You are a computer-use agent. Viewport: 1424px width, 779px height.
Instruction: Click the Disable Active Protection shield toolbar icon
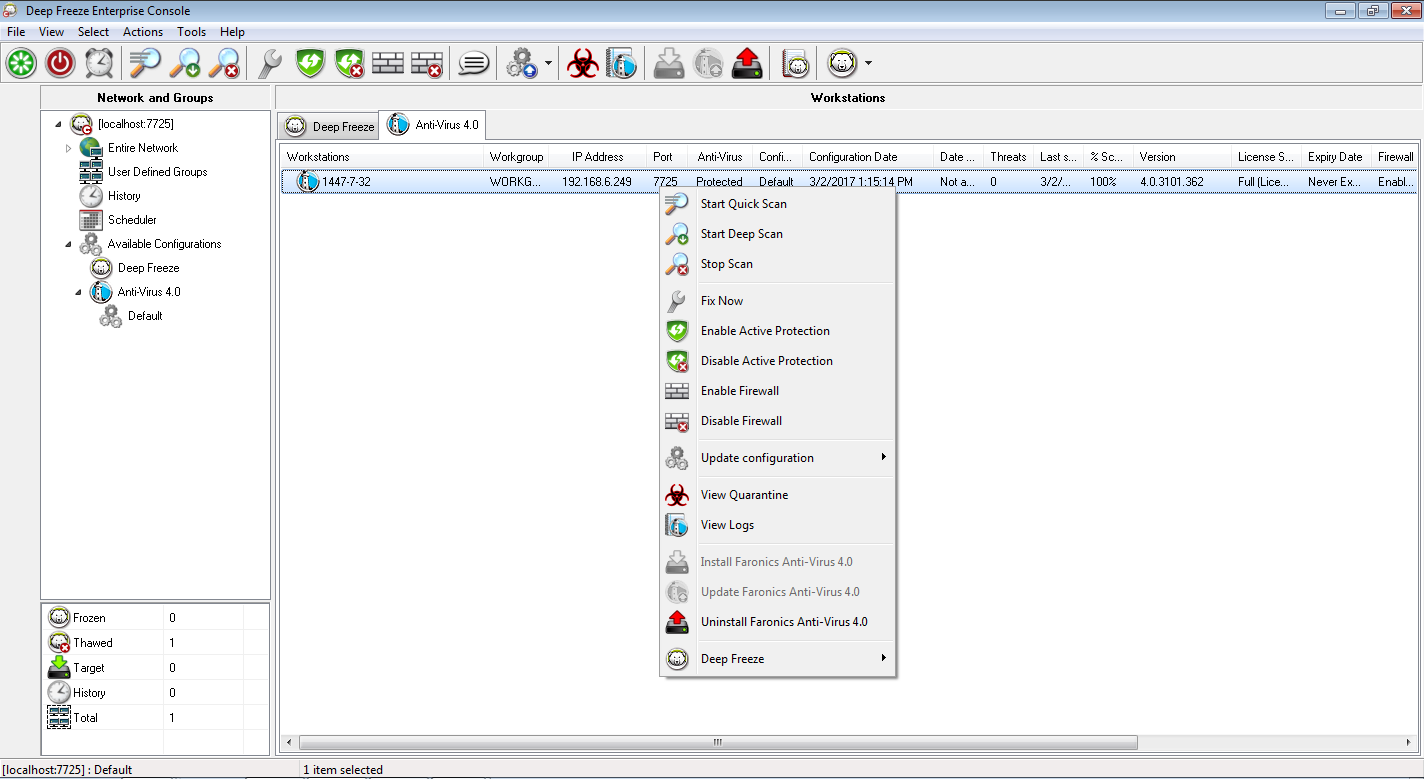point(349,63)
